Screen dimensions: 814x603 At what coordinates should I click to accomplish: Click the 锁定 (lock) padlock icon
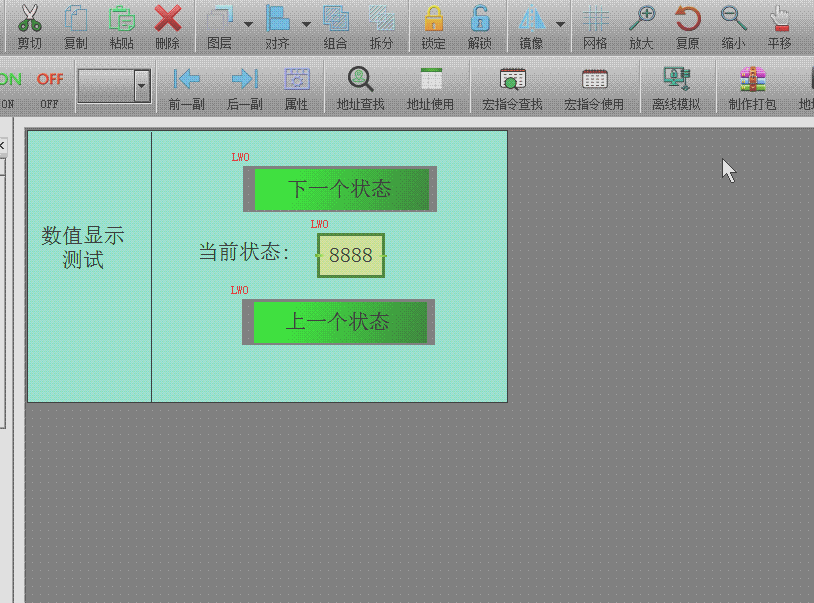pyautogui.click(x=433, y=20)
